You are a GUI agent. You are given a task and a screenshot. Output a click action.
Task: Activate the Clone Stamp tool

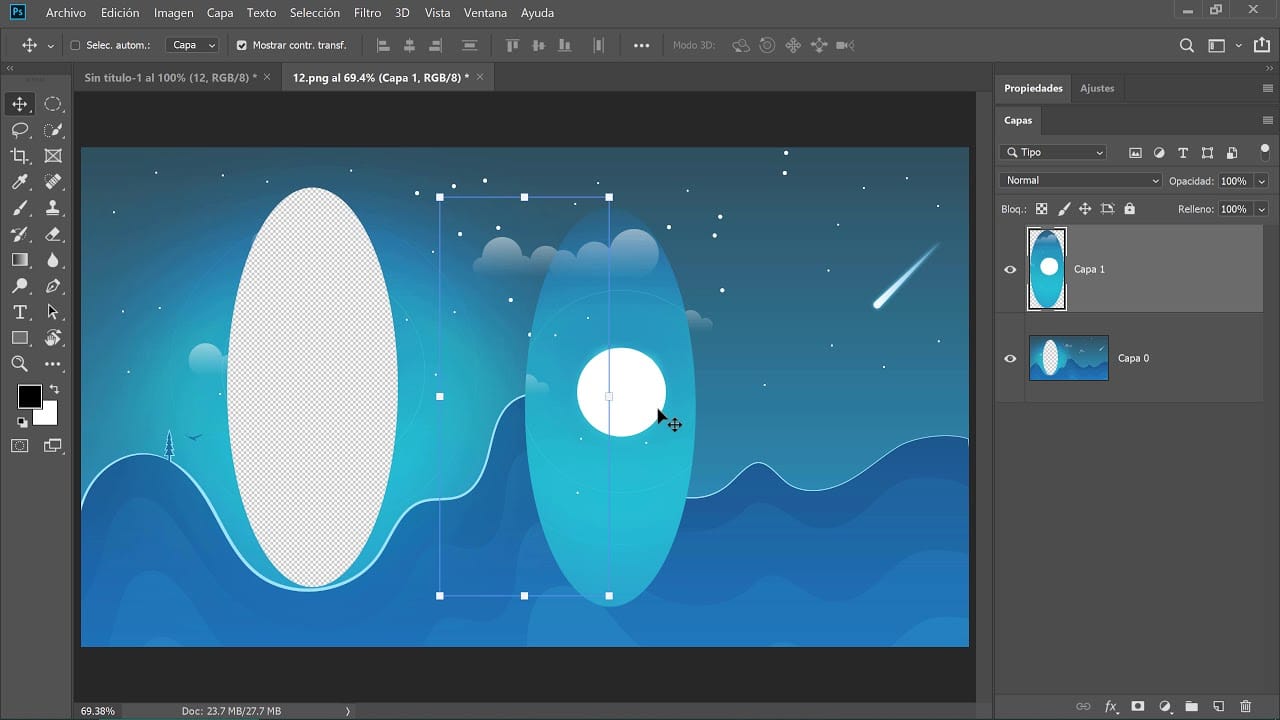coord(53,208)
